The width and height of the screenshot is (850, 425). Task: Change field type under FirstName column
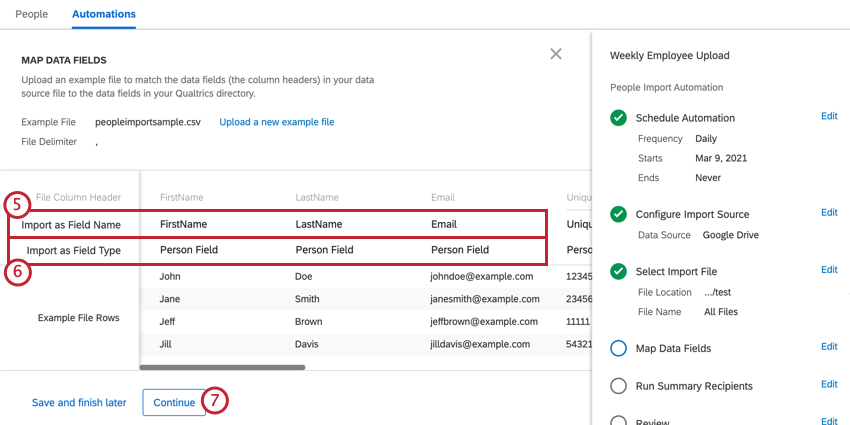click(x=189, y=250)
